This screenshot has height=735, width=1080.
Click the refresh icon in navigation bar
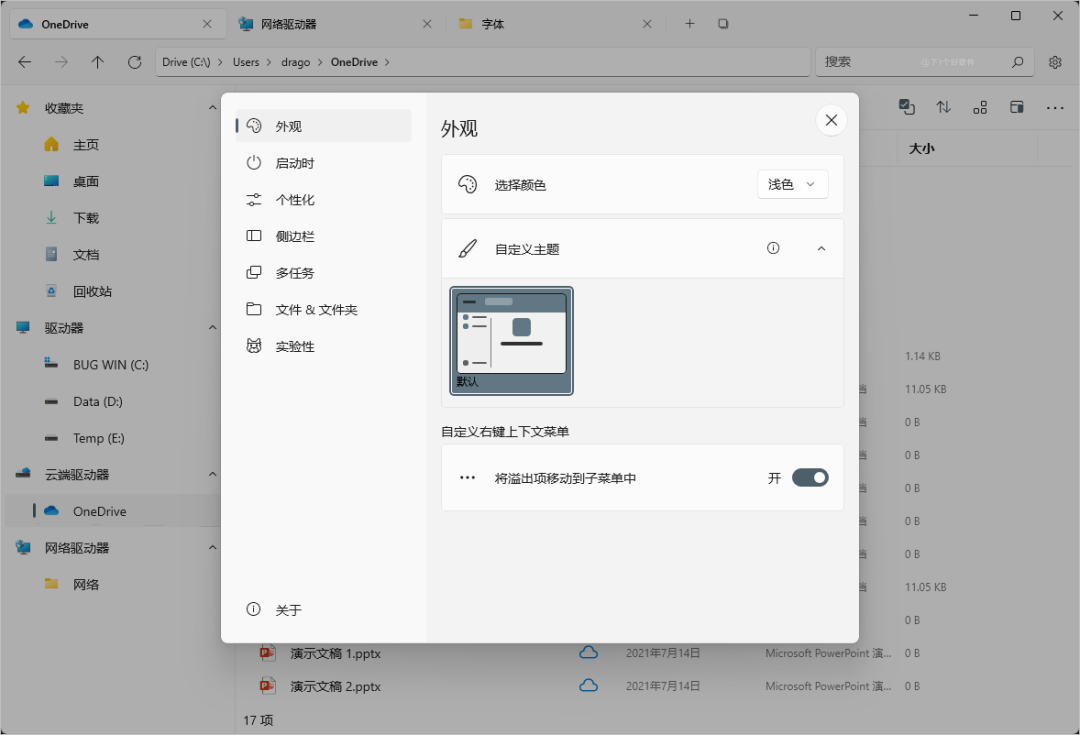[x=134, y=62]
